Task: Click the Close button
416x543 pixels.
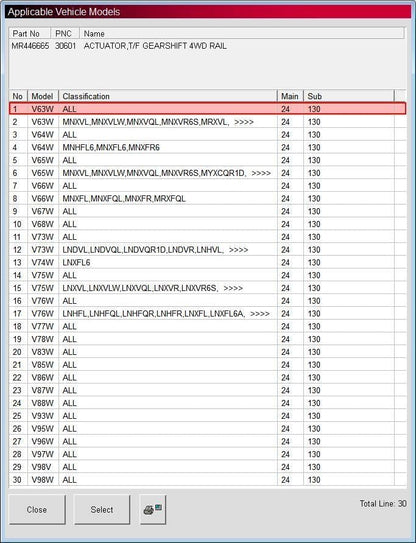Action: click(37, 509)
